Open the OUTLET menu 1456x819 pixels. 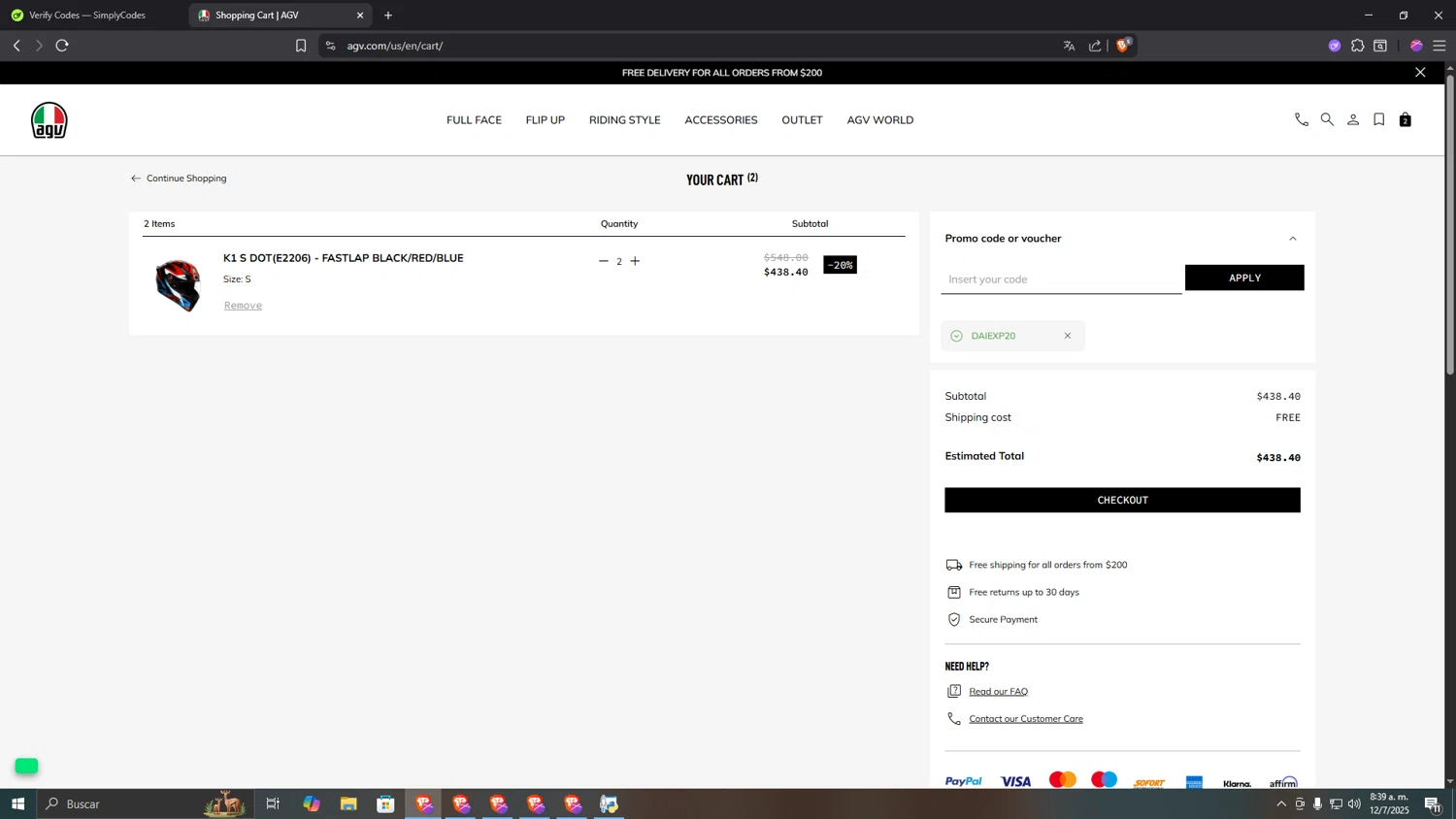(x=802, y=120)
